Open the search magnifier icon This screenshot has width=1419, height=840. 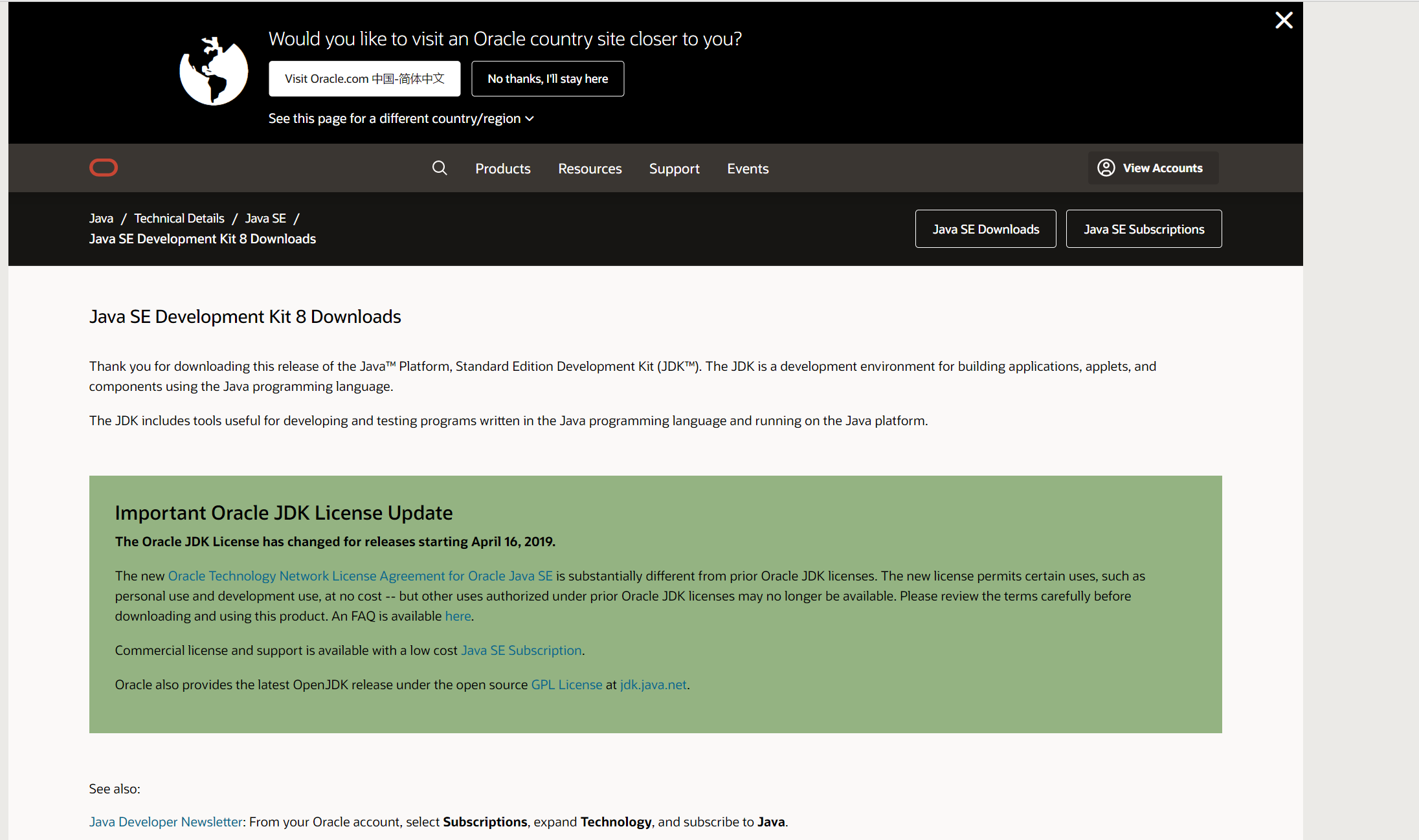tap(440, 168)
